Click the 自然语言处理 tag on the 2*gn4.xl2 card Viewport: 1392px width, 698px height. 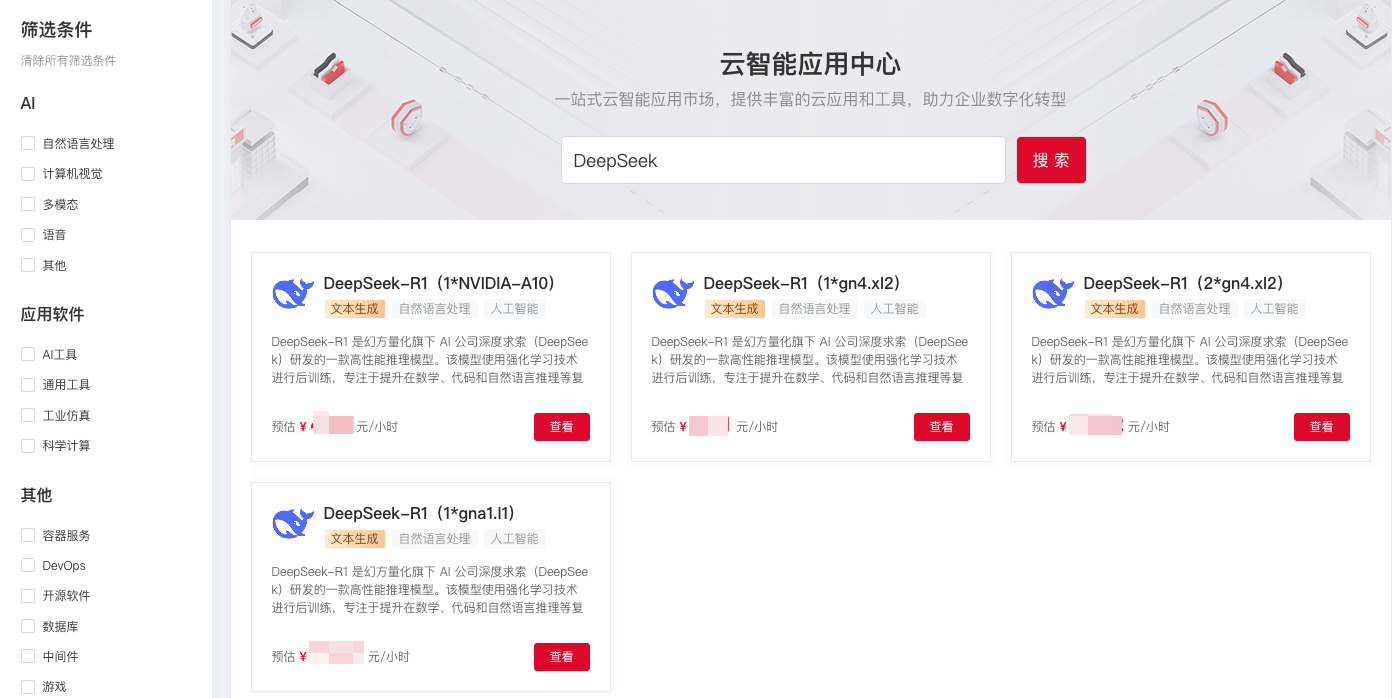pos(1195,309)
